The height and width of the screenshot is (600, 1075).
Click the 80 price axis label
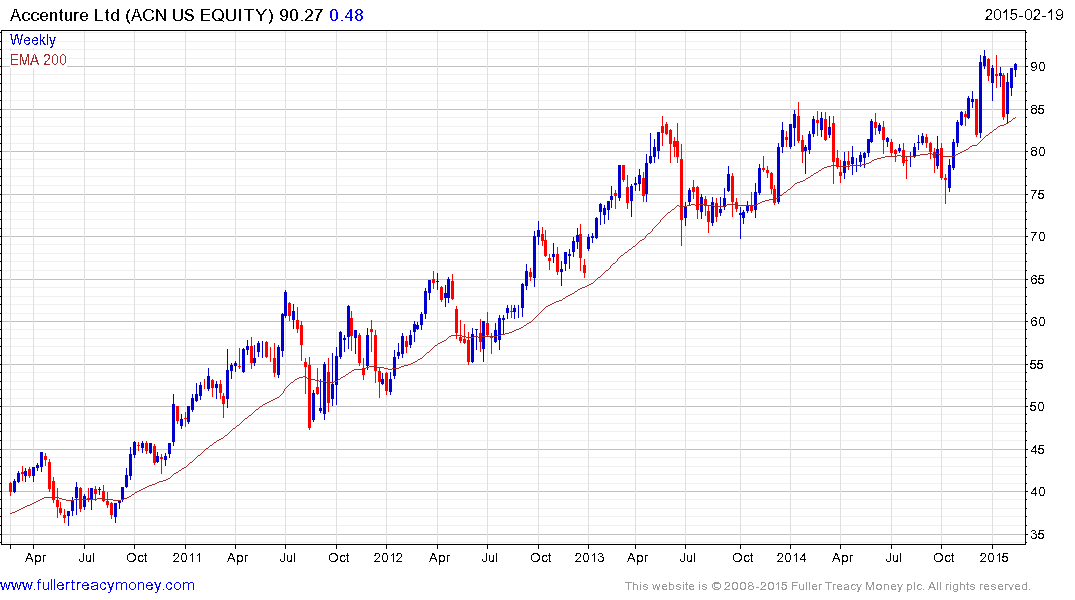click(1038, 152)
